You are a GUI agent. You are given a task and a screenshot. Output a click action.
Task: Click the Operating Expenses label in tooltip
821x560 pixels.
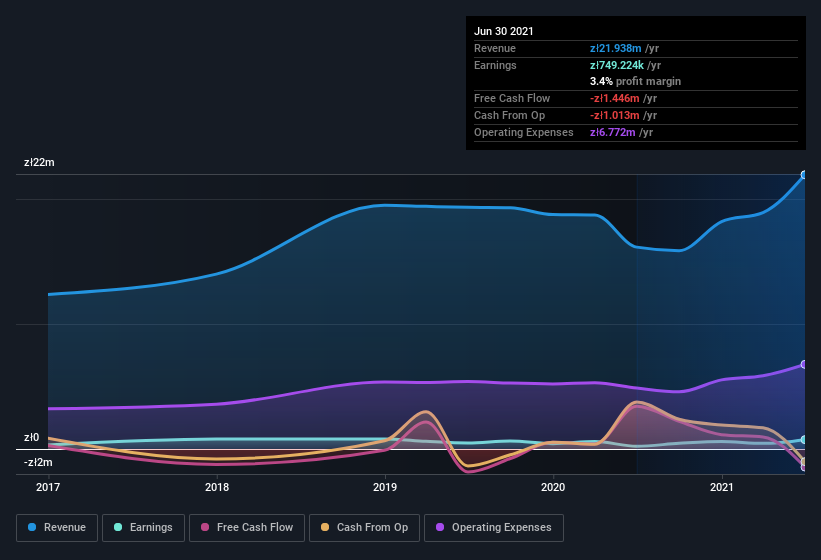[524, 132]
